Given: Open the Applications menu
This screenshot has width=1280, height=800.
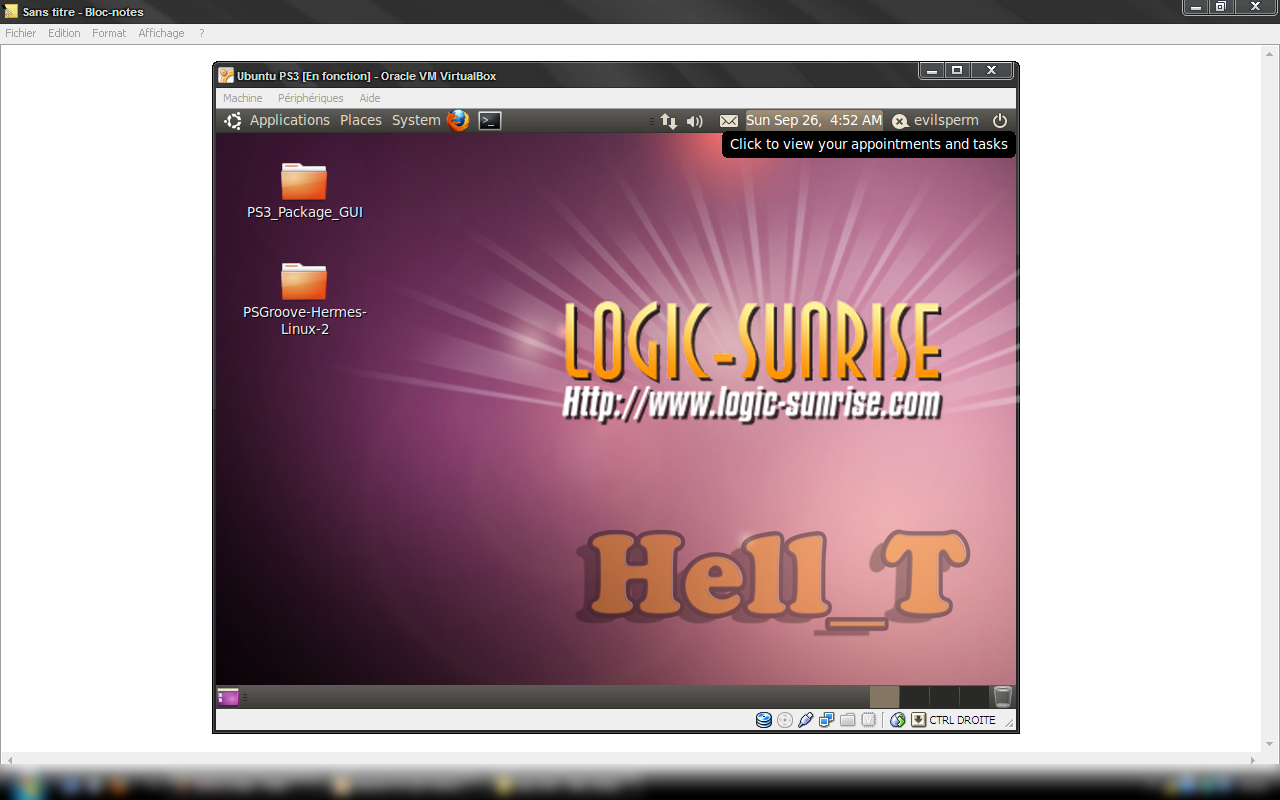Looking at the screenshot, I should (x=290, y=120).
